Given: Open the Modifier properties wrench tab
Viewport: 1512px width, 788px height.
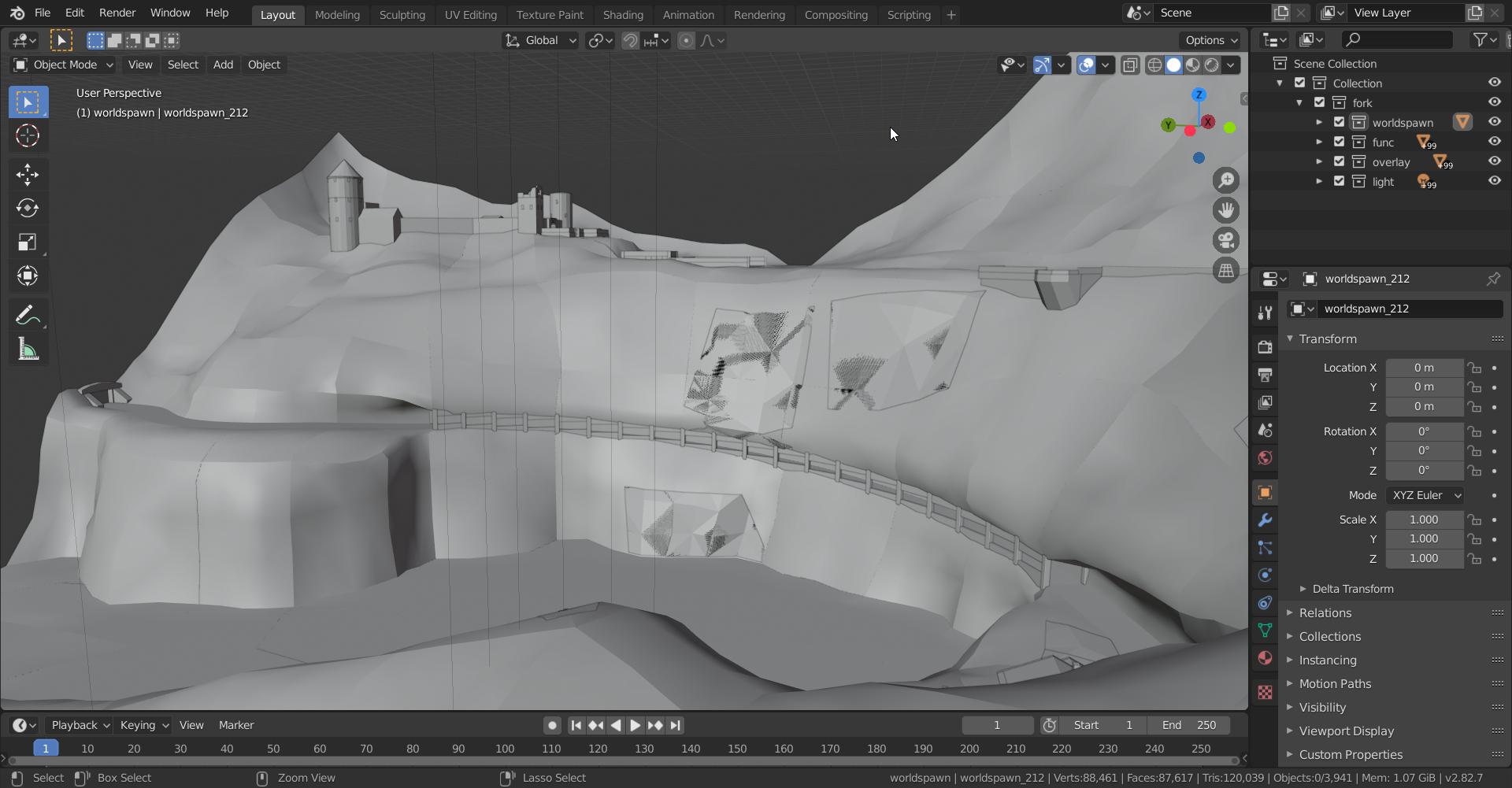Looking at the screenshot, I should click(1265, 520).
